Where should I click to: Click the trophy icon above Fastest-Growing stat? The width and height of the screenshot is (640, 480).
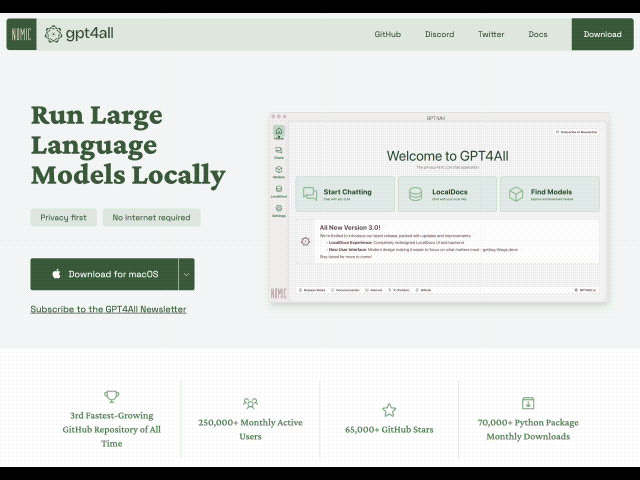111,396
